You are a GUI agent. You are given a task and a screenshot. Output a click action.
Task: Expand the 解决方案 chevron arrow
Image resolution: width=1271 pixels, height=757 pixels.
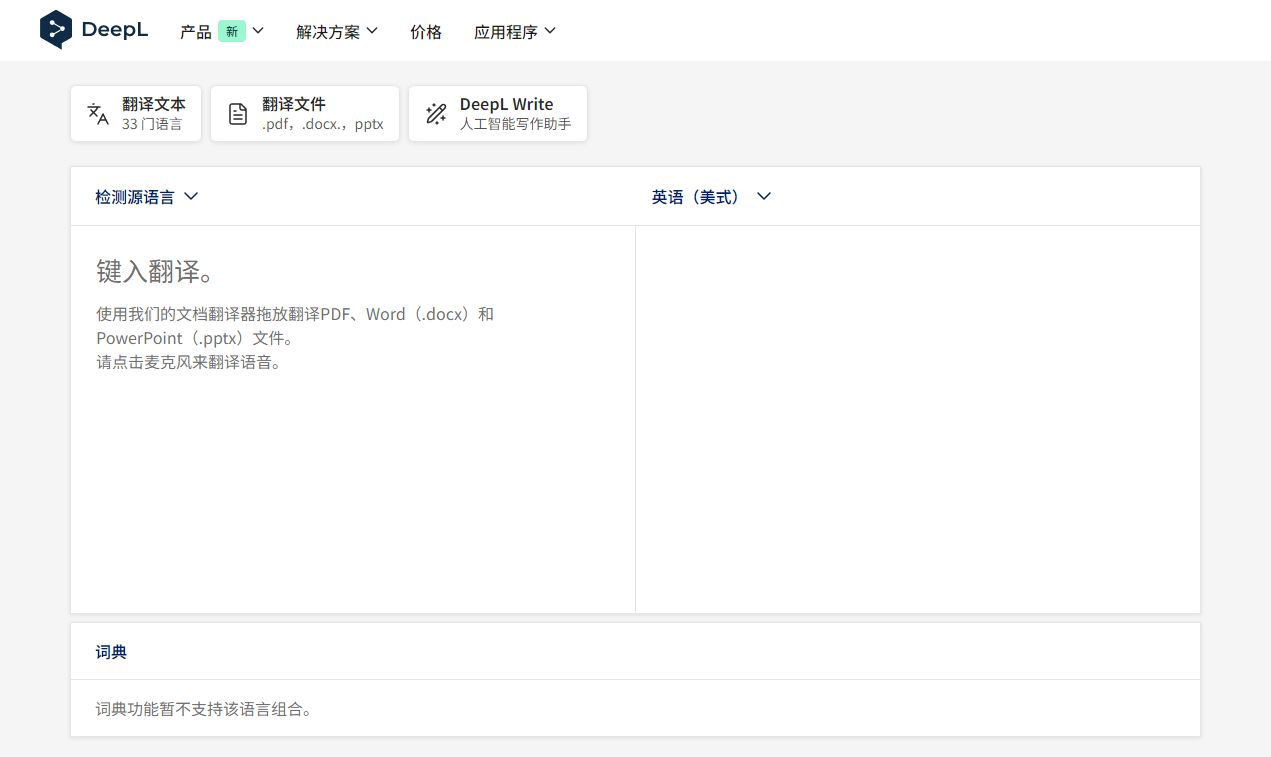pyautogui.click(x=372, y=31)
